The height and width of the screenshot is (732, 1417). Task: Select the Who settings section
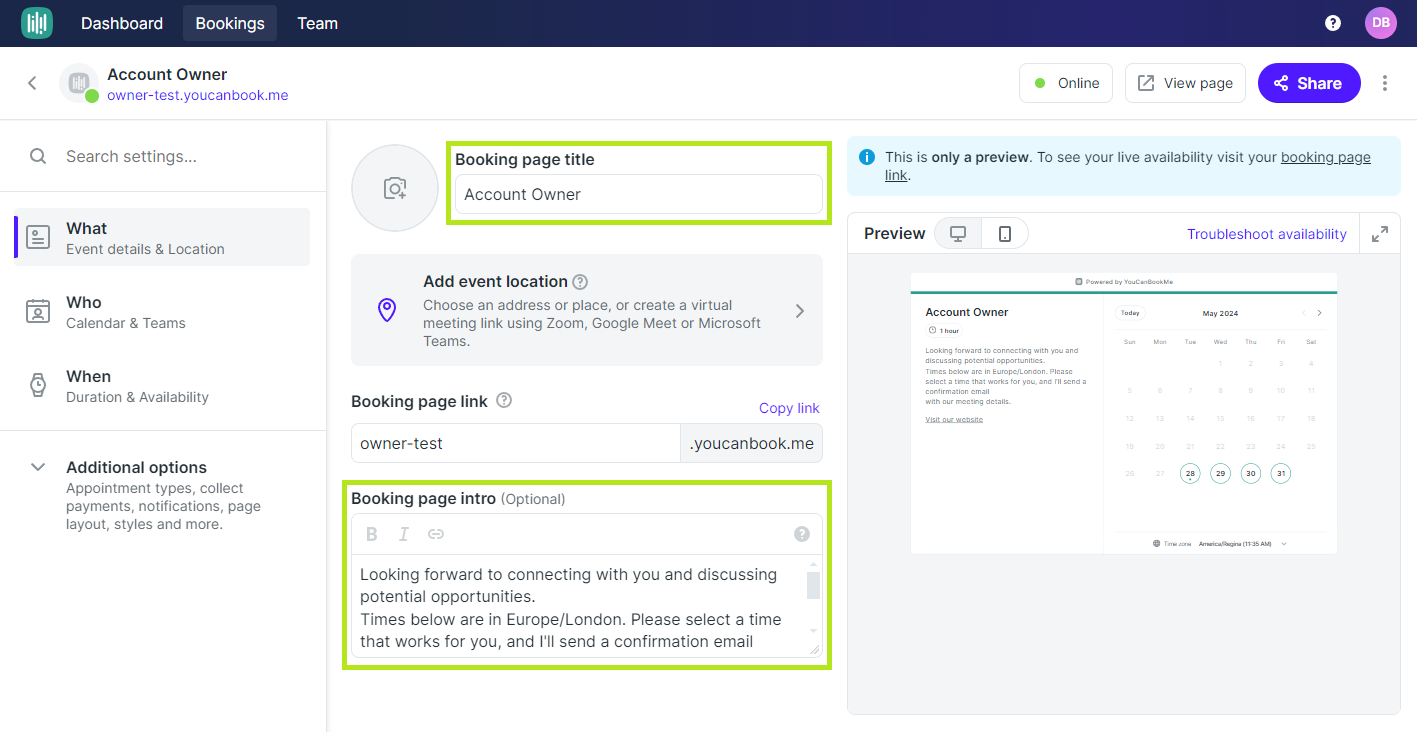coord(163,311)
